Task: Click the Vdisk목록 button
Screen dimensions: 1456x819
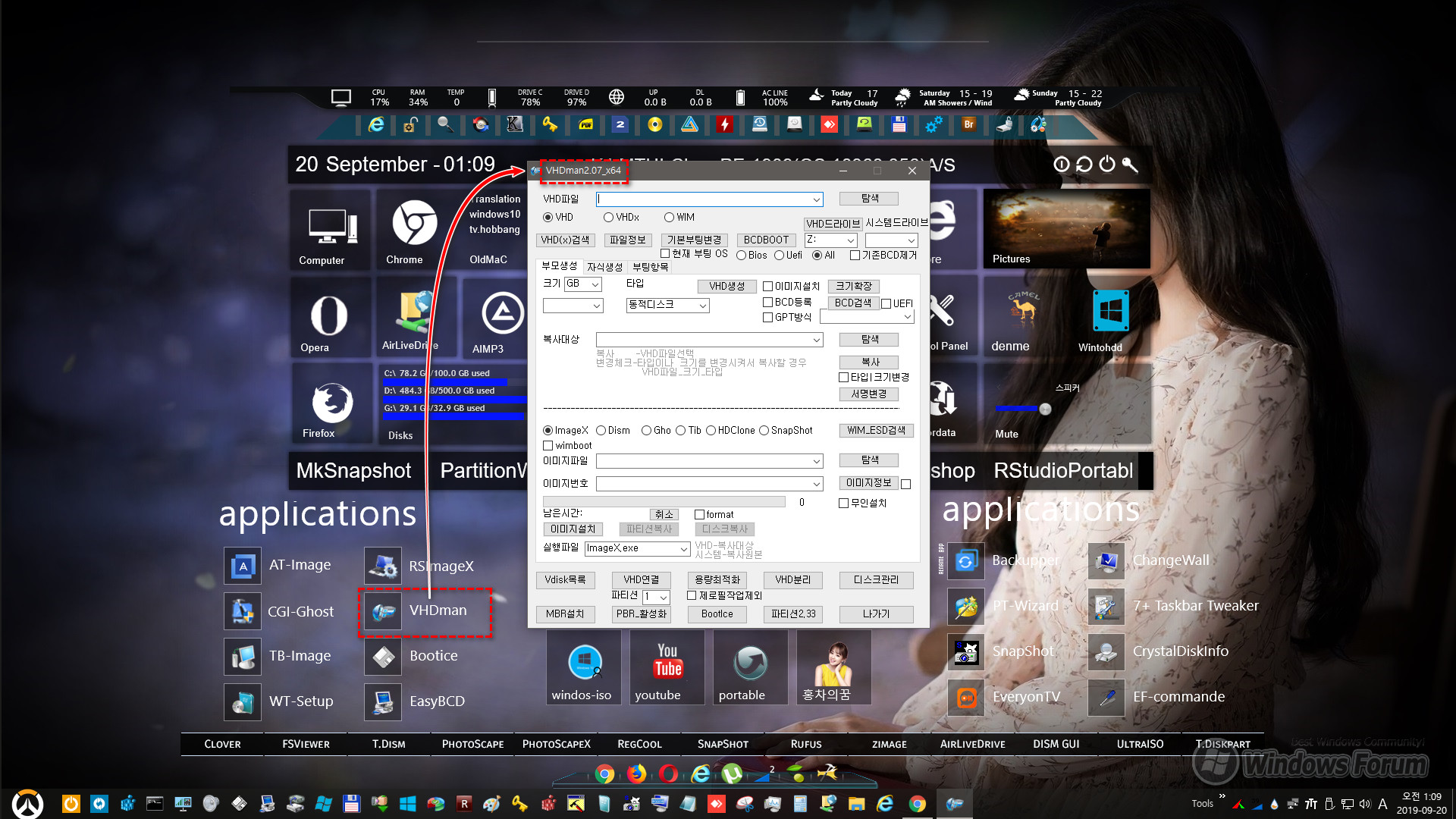Action: tap(565, 580)
